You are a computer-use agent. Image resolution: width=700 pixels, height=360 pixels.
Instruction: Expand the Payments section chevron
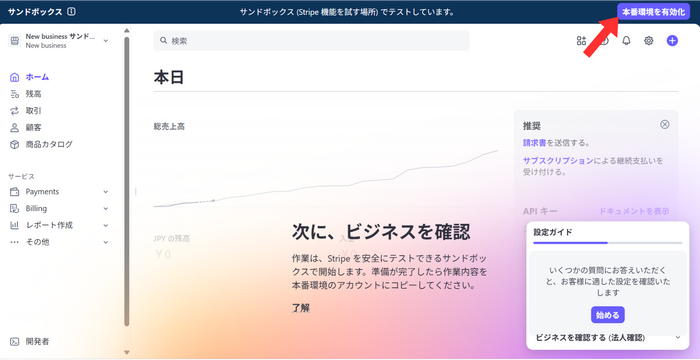pos(106,192)
